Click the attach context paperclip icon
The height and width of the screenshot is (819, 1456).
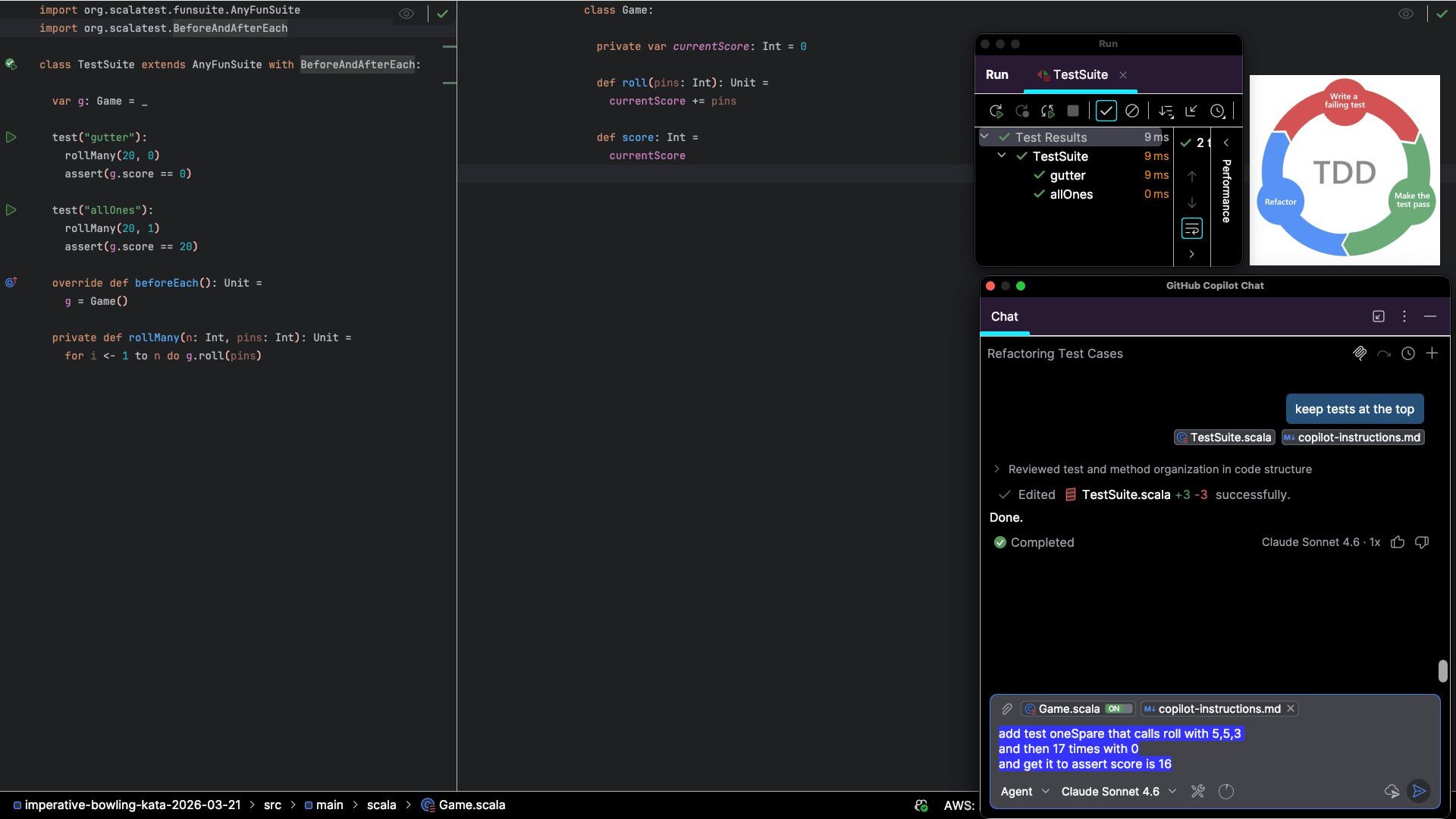(x=1007, y=708)
